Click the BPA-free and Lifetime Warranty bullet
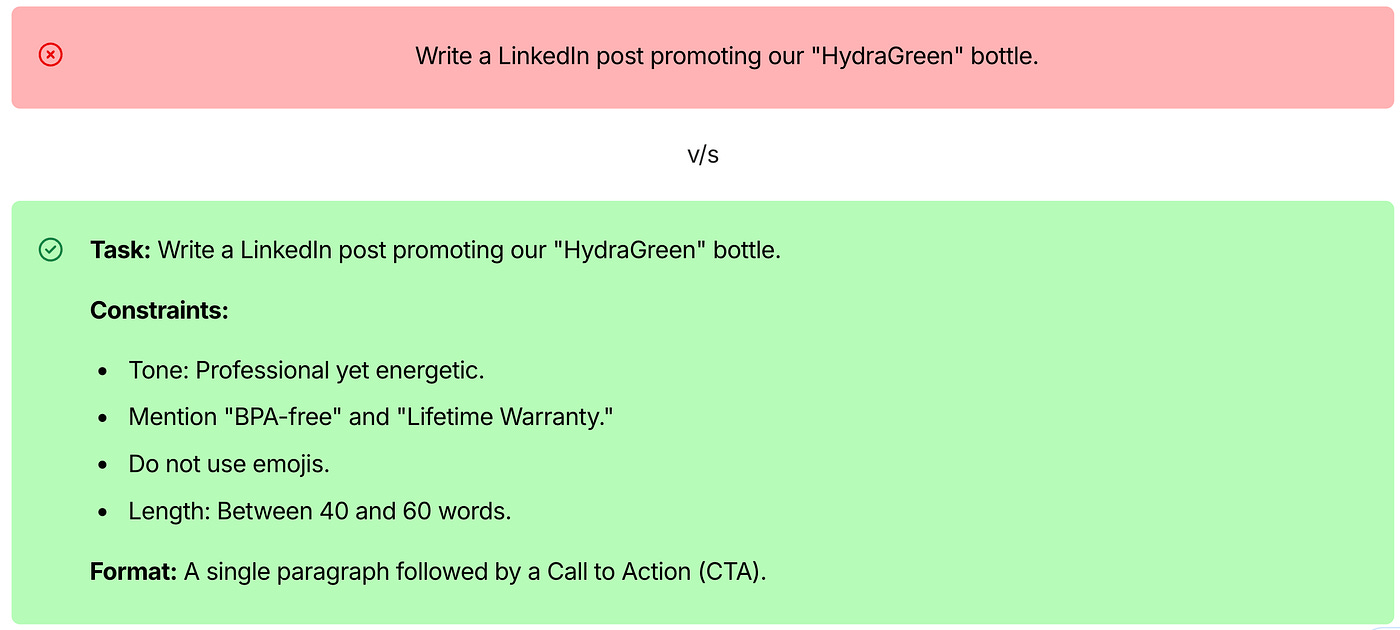This screenshot has width=1400, height=630. pos(370,417)
